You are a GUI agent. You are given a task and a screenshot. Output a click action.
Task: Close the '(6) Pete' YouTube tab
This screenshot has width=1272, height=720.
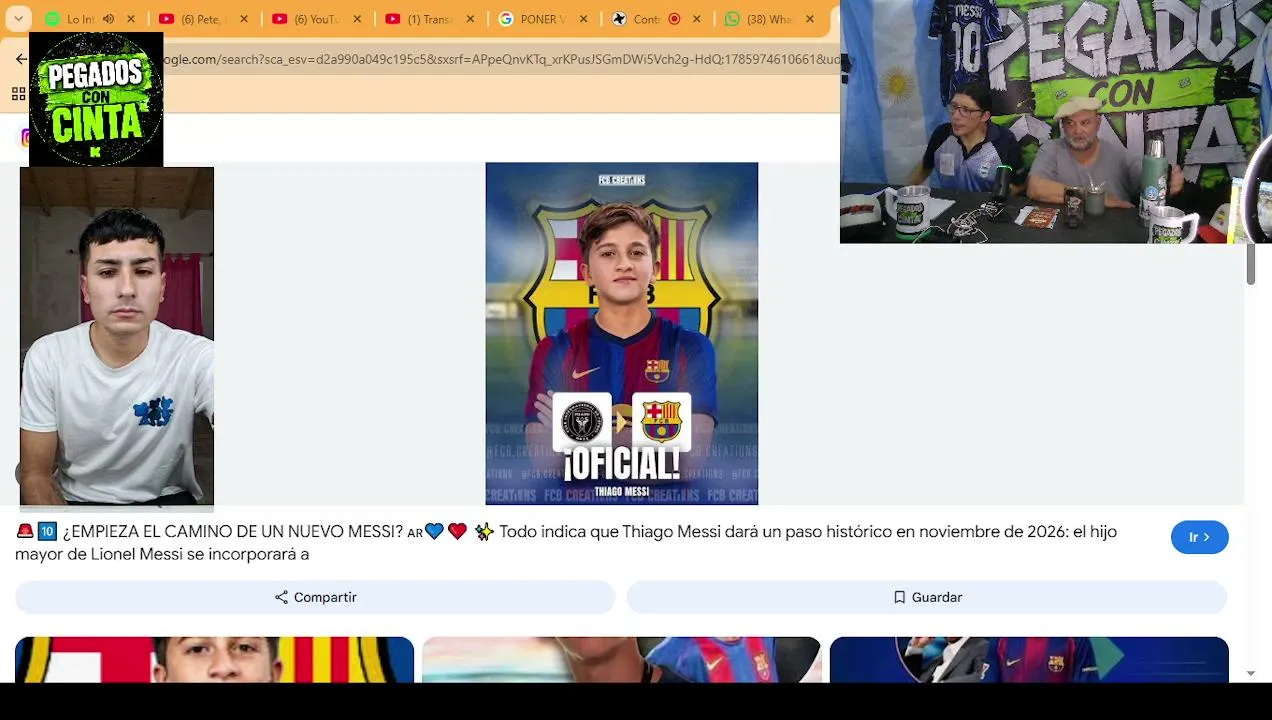pos(243,19)
